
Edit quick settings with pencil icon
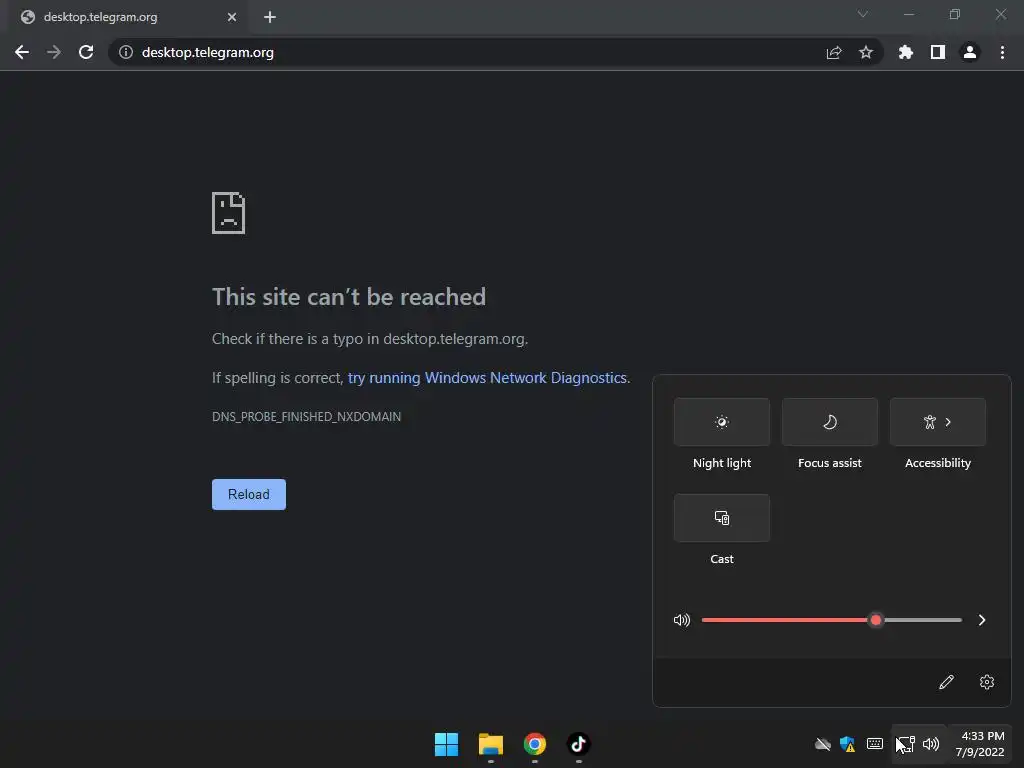[946, 682]
